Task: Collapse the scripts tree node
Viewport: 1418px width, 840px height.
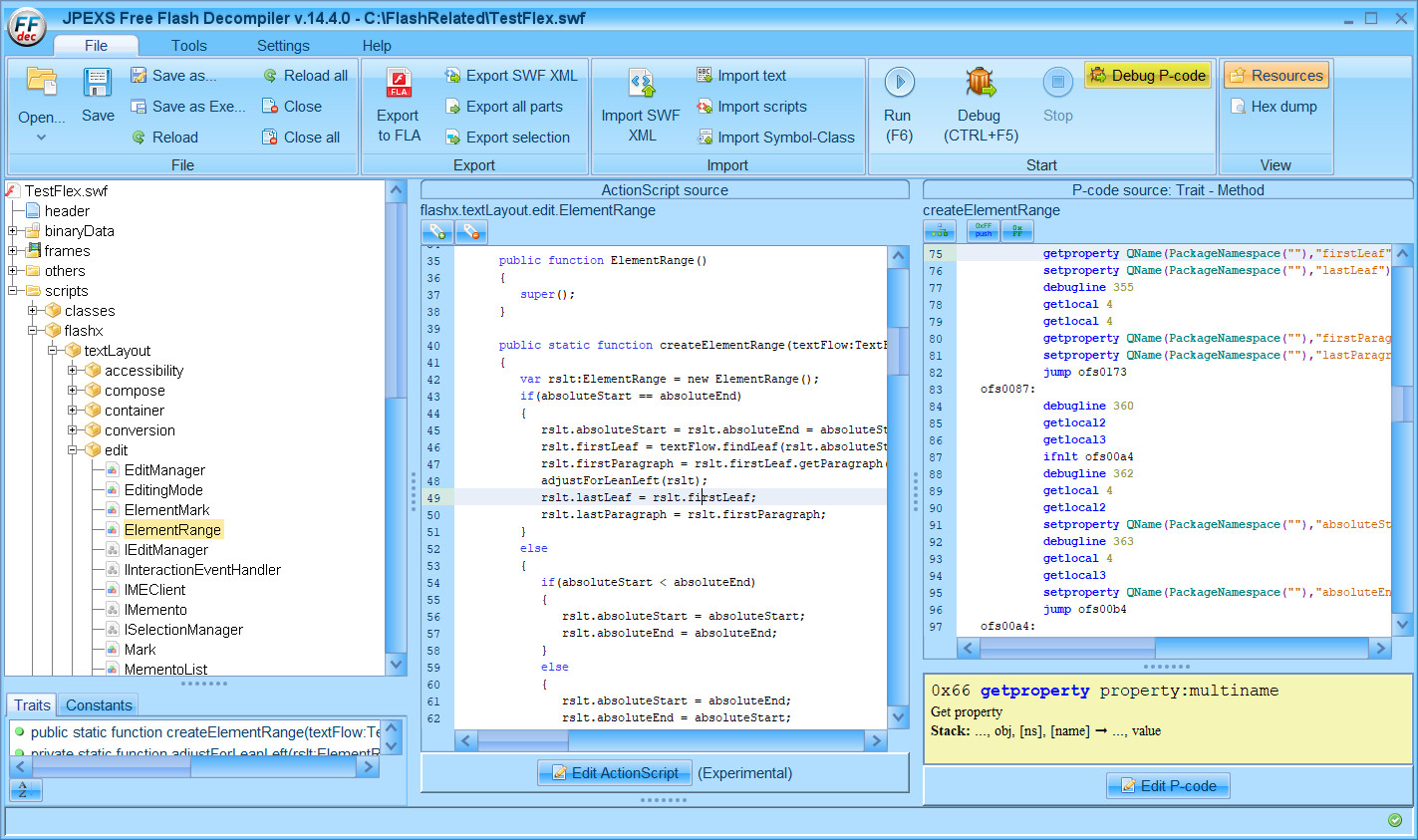Action: coord(13,291)
